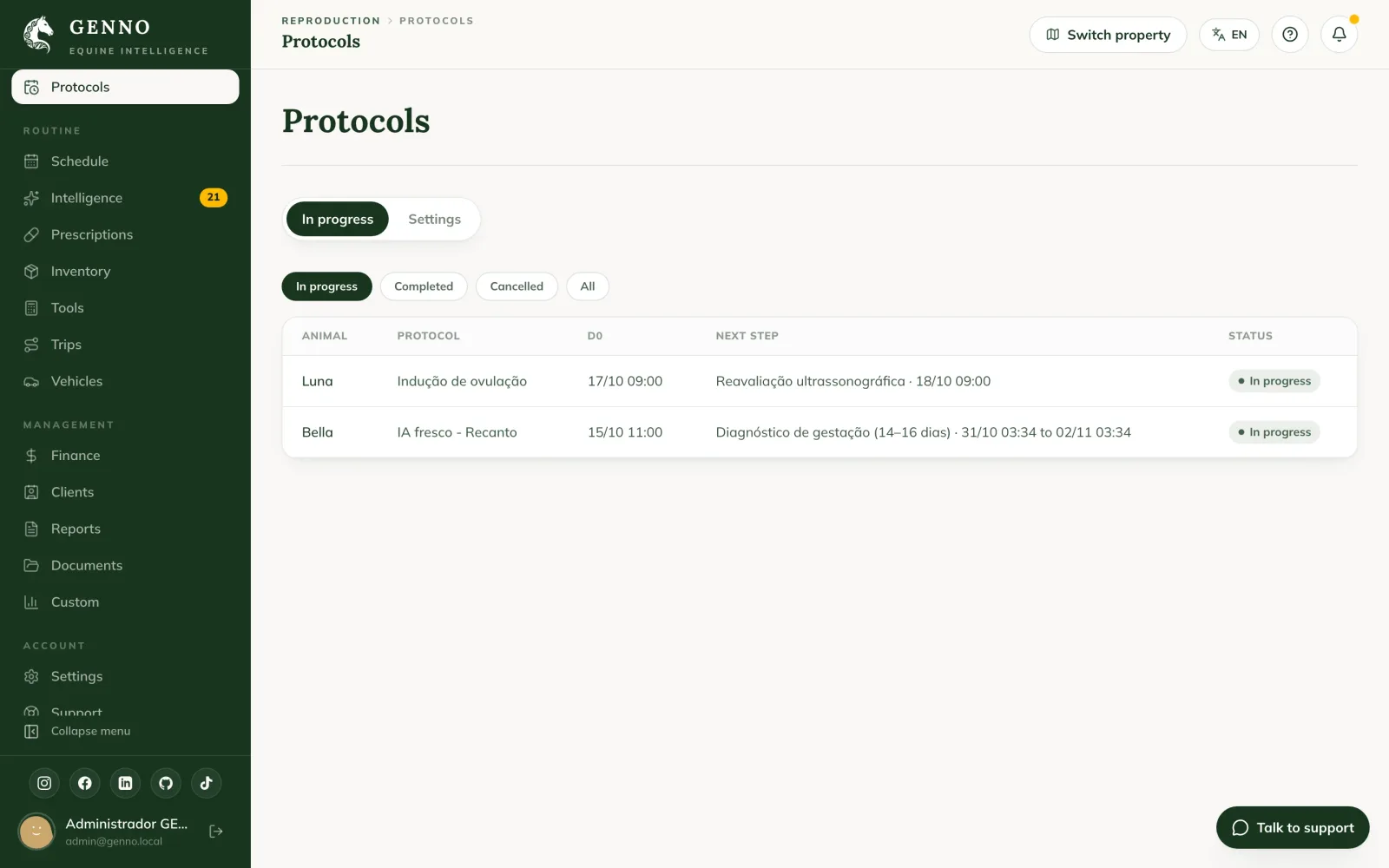
Task: Collapse the sidebar menu
Action: [78, 732]
